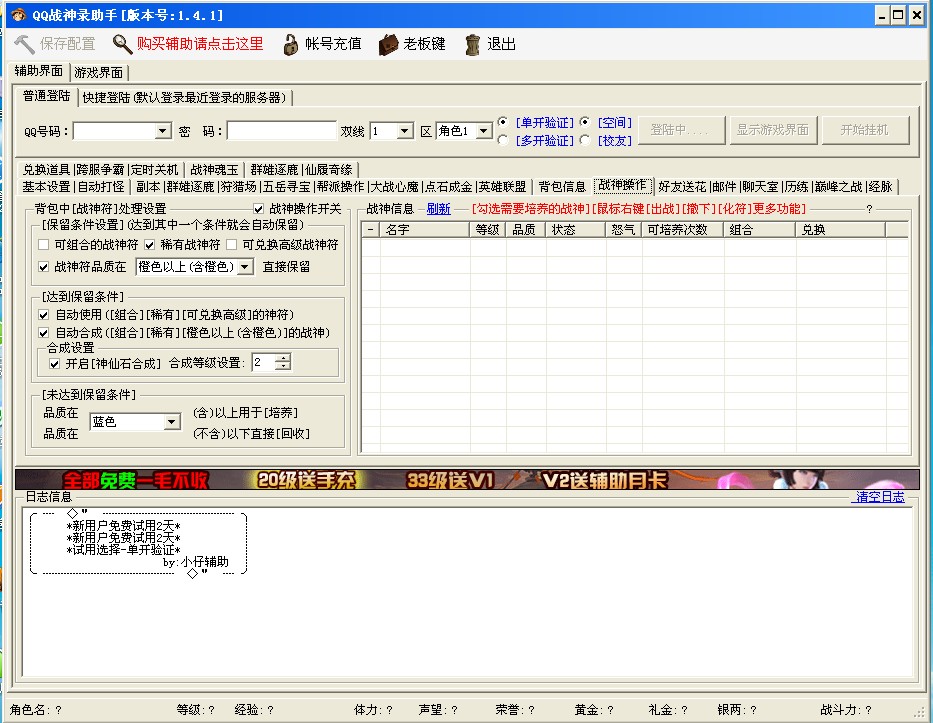Click the minus header cell in table

click(x=371, y=230)
